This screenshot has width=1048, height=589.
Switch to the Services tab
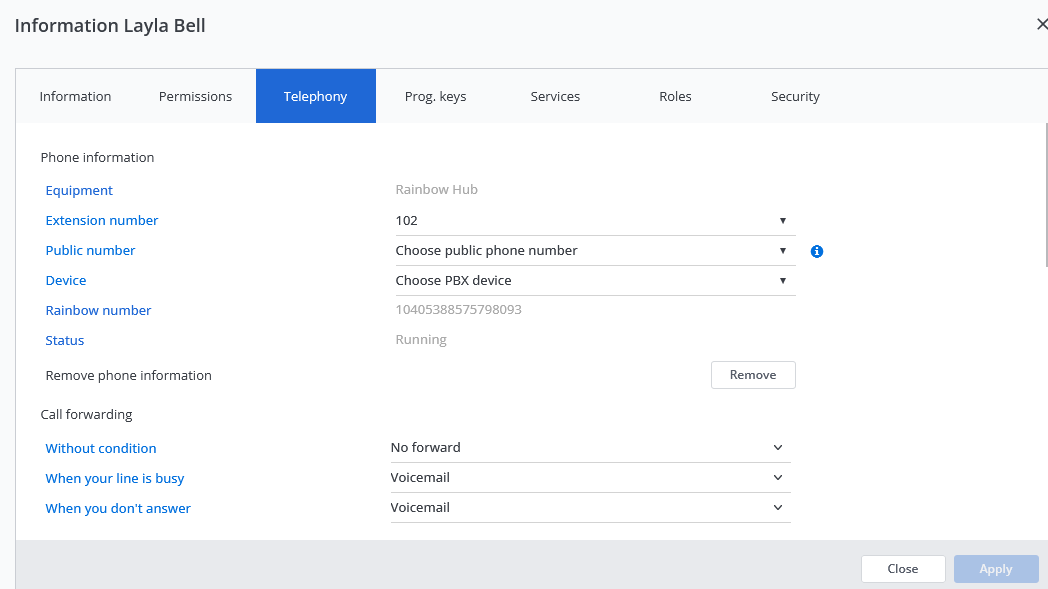[x=555, y=97]
